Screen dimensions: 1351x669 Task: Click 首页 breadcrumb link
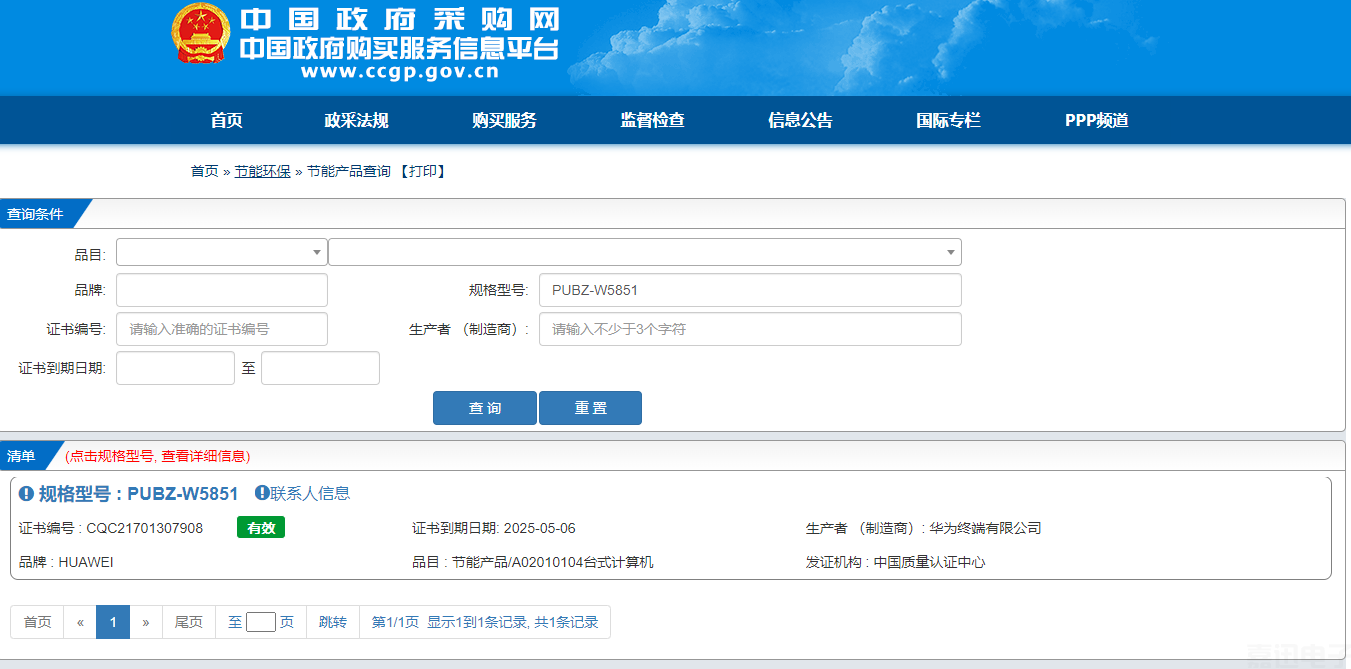coord(204,171)
